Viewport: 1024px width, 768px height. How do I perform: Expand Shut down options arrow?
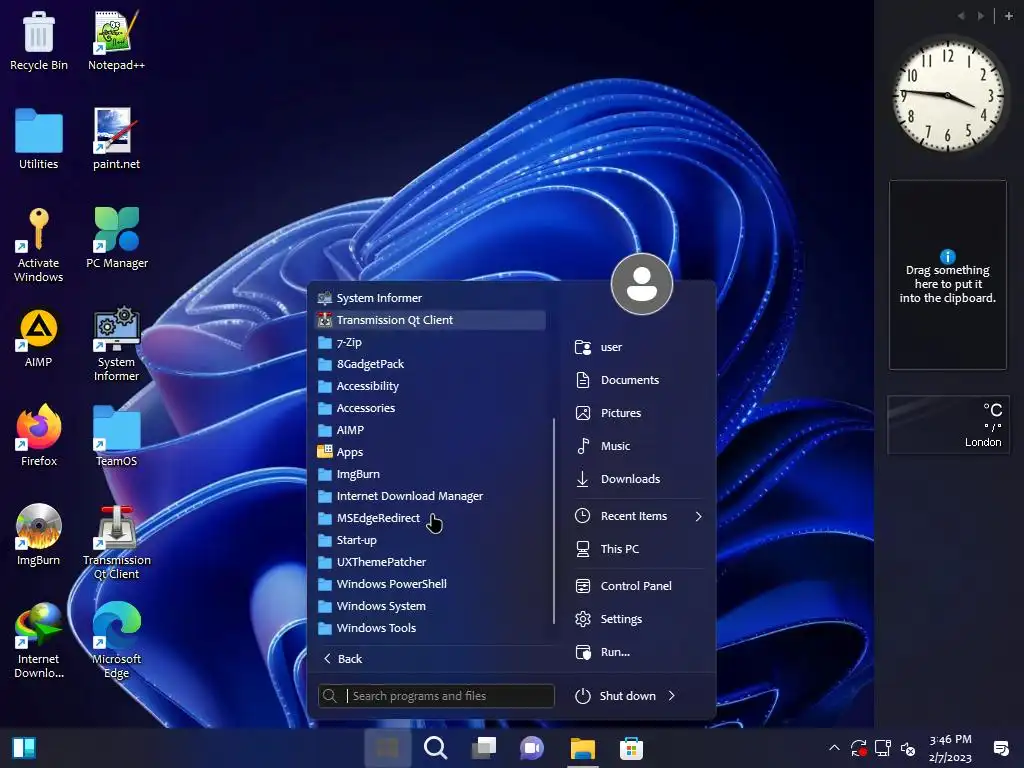tap(671, 696)
